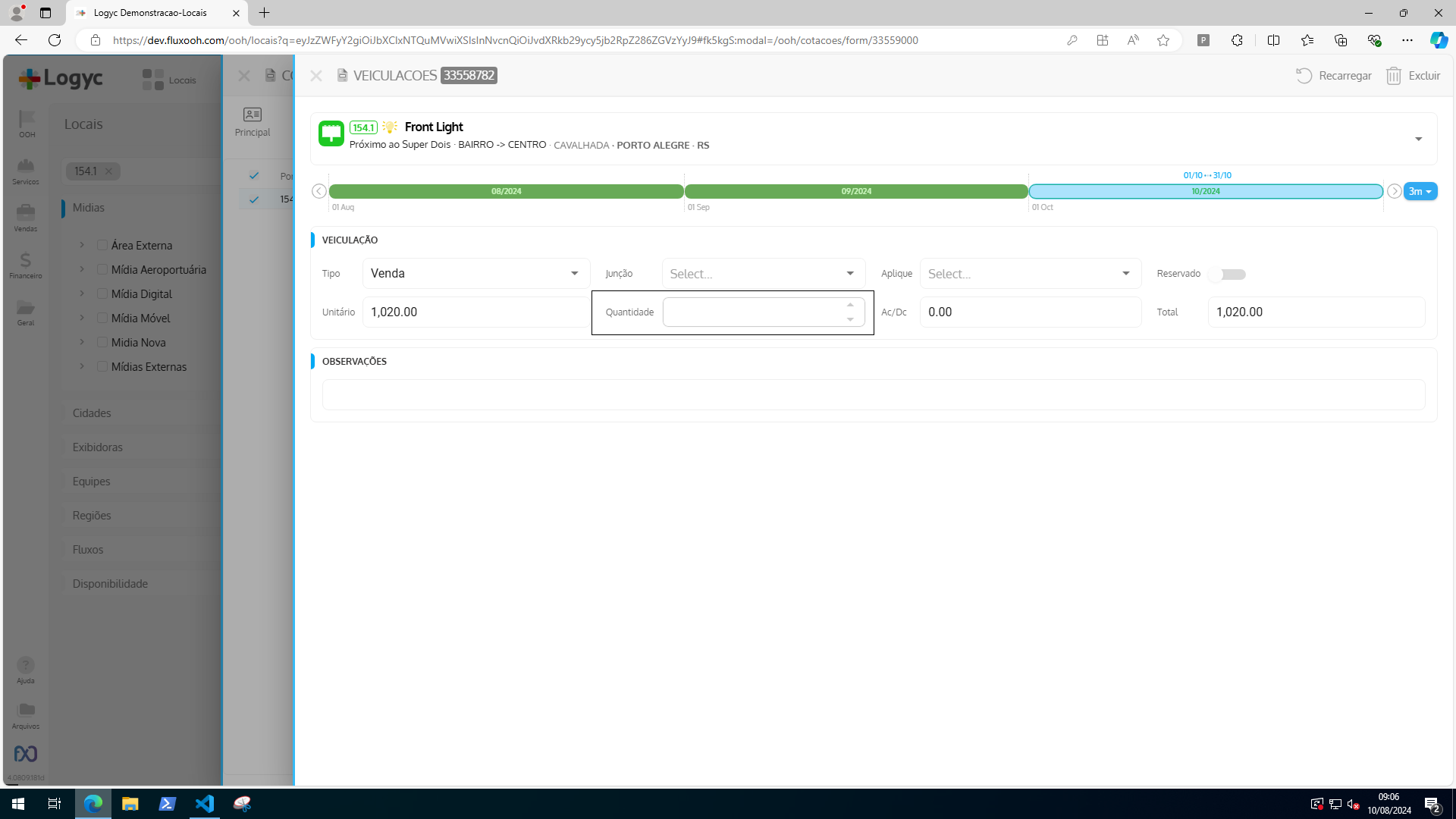Click the Recarregar reload icon
The height and width of the screenshot is (819, 1456).
click(1304, 76)
